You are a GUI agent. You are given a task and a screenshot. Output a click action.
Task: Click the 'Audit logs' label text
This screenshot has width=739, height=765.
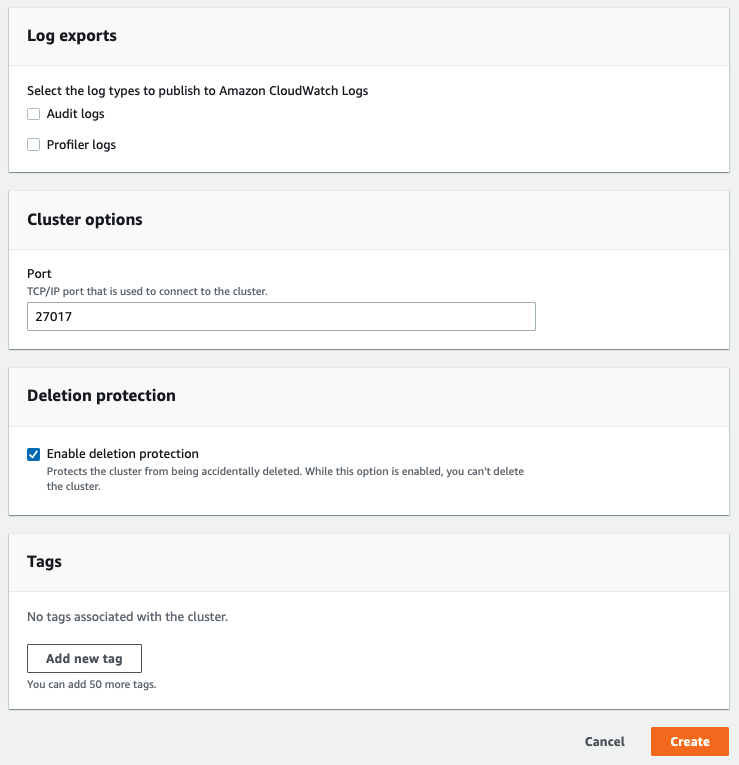(x=76, y=114)
